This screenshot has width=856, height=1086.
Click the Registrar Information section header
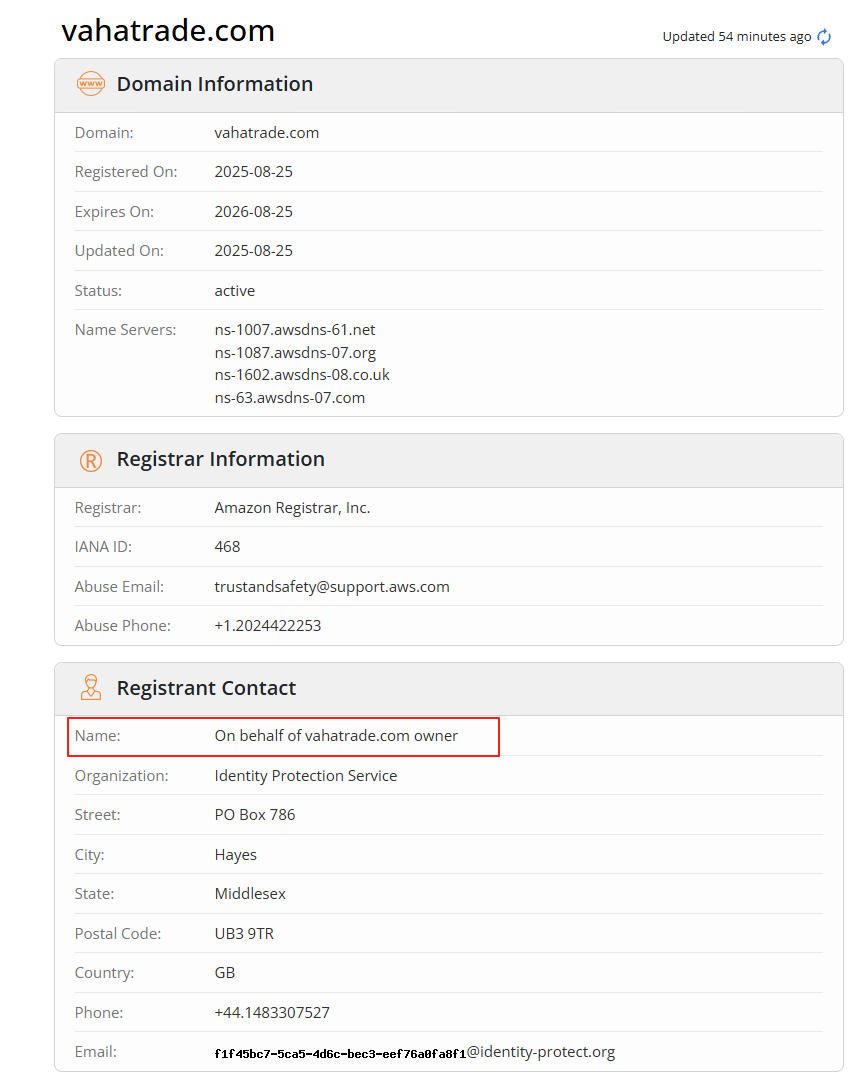tap(220, 460)
